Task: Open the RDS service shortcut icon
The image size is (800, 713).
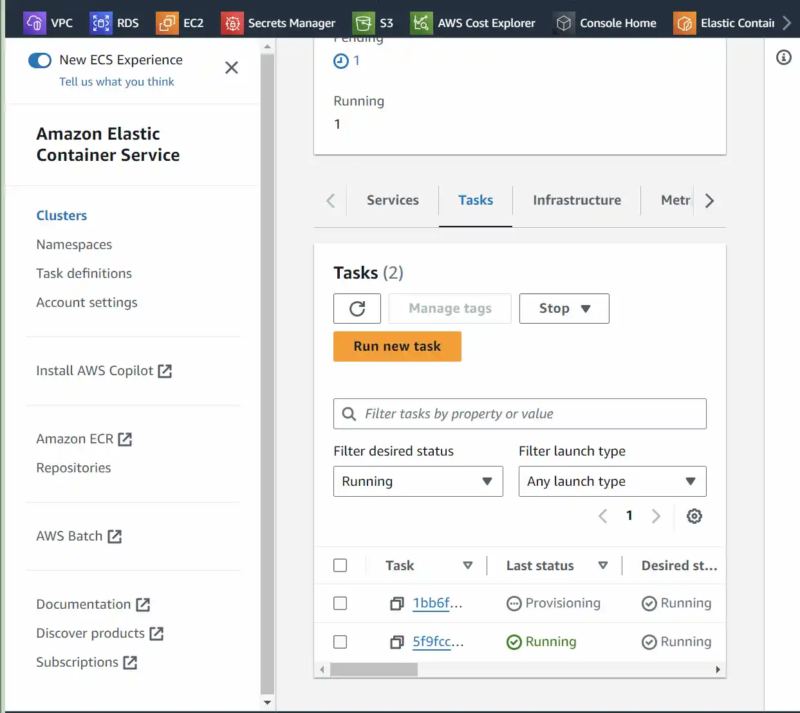Action: [x=101, y=23]
